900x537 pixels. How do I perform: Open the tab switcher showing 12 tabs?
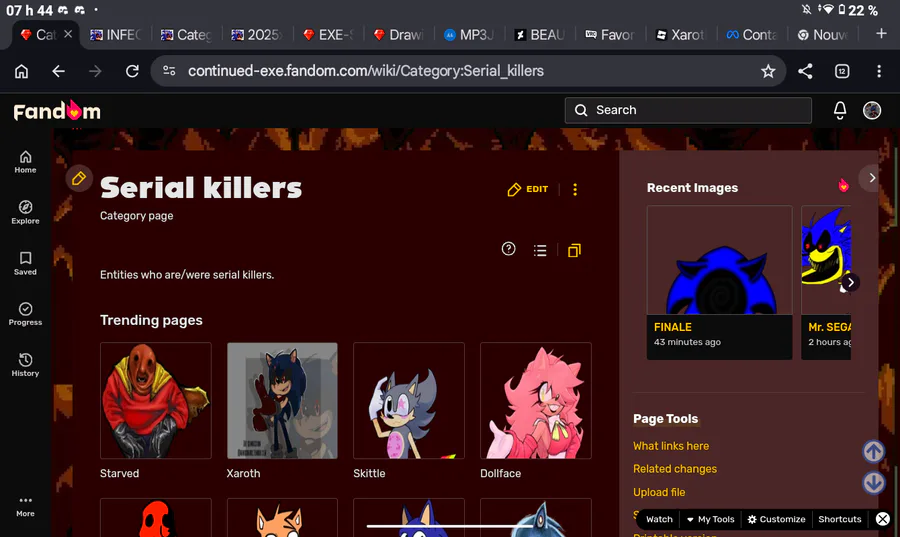[842, 71]
